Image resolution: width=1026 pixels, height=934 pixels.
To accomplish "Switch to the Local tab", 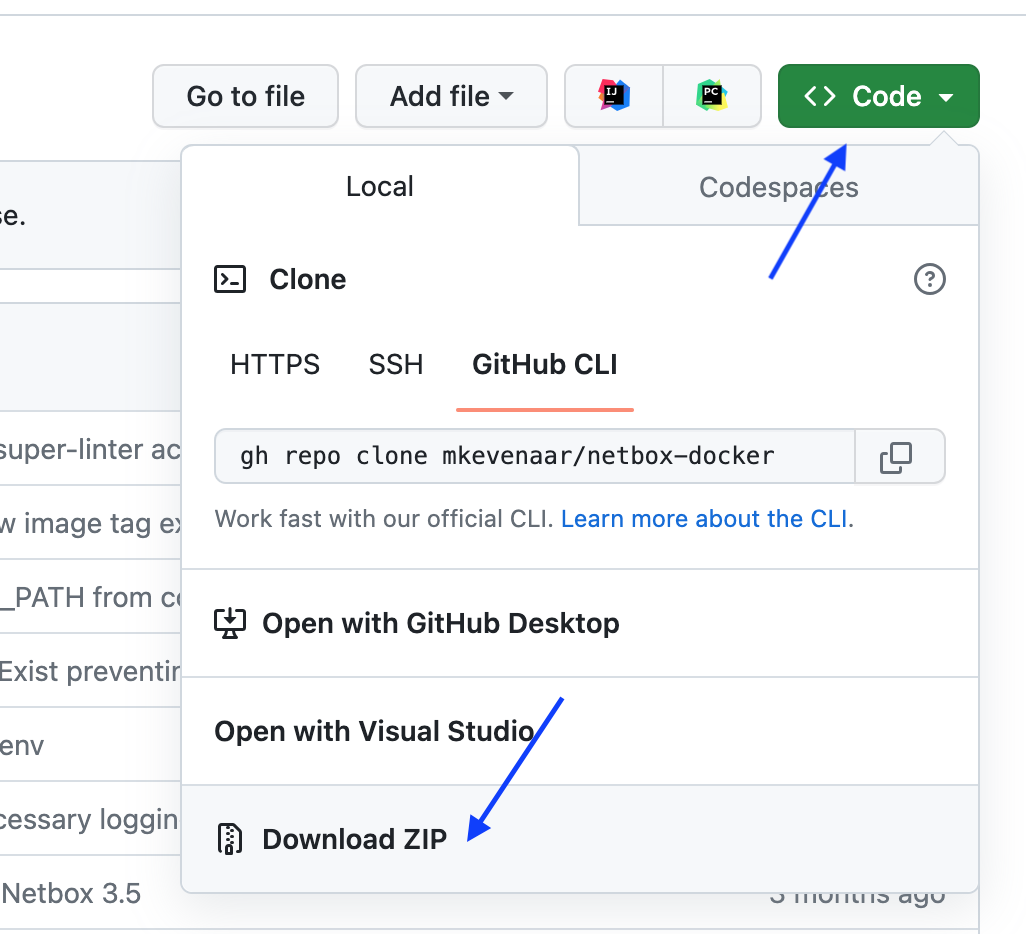I will [379, 186].
